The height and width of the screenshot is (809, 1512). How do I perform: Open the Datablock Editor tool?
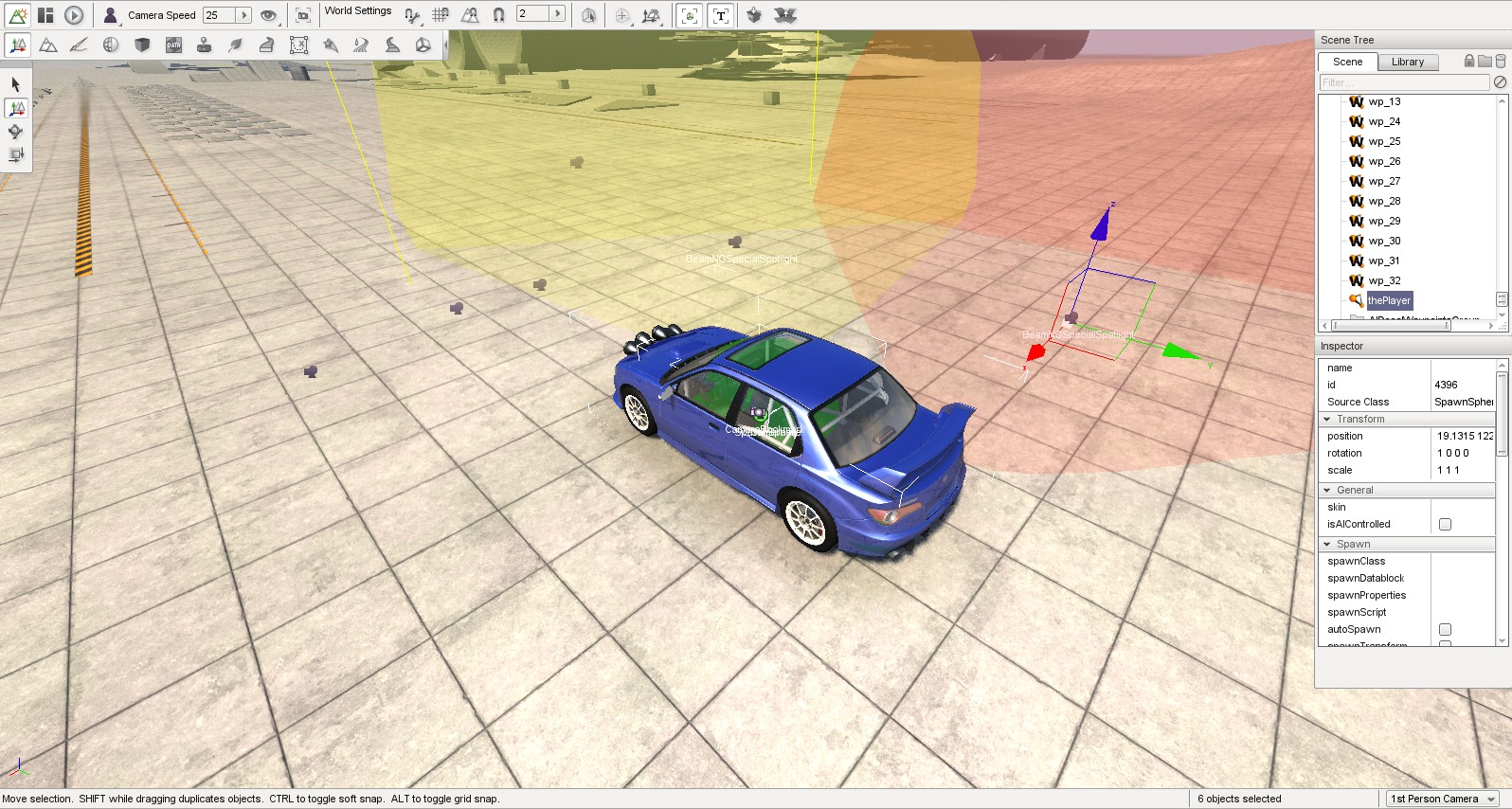click(173, 45)
